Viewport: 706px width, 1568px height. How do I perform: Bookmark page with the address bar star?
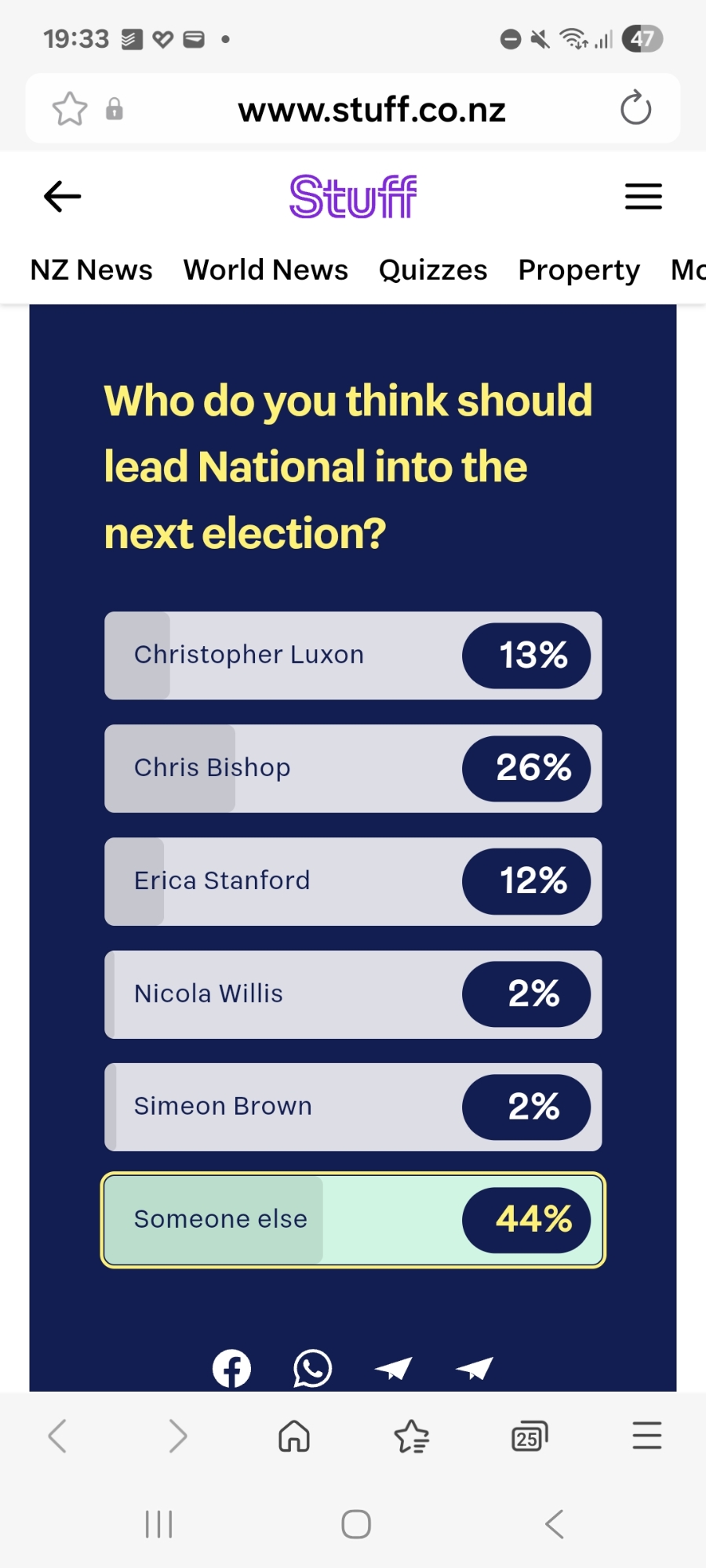pos(70,109)
